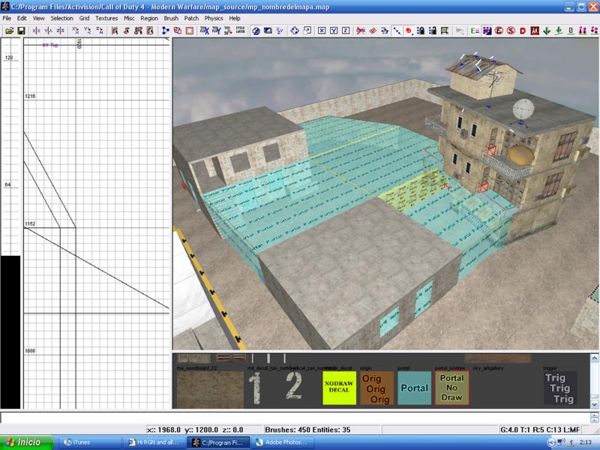
Task: Switch to Adobe Photoshop taskbar button
Action: click(x=283, y=442)
